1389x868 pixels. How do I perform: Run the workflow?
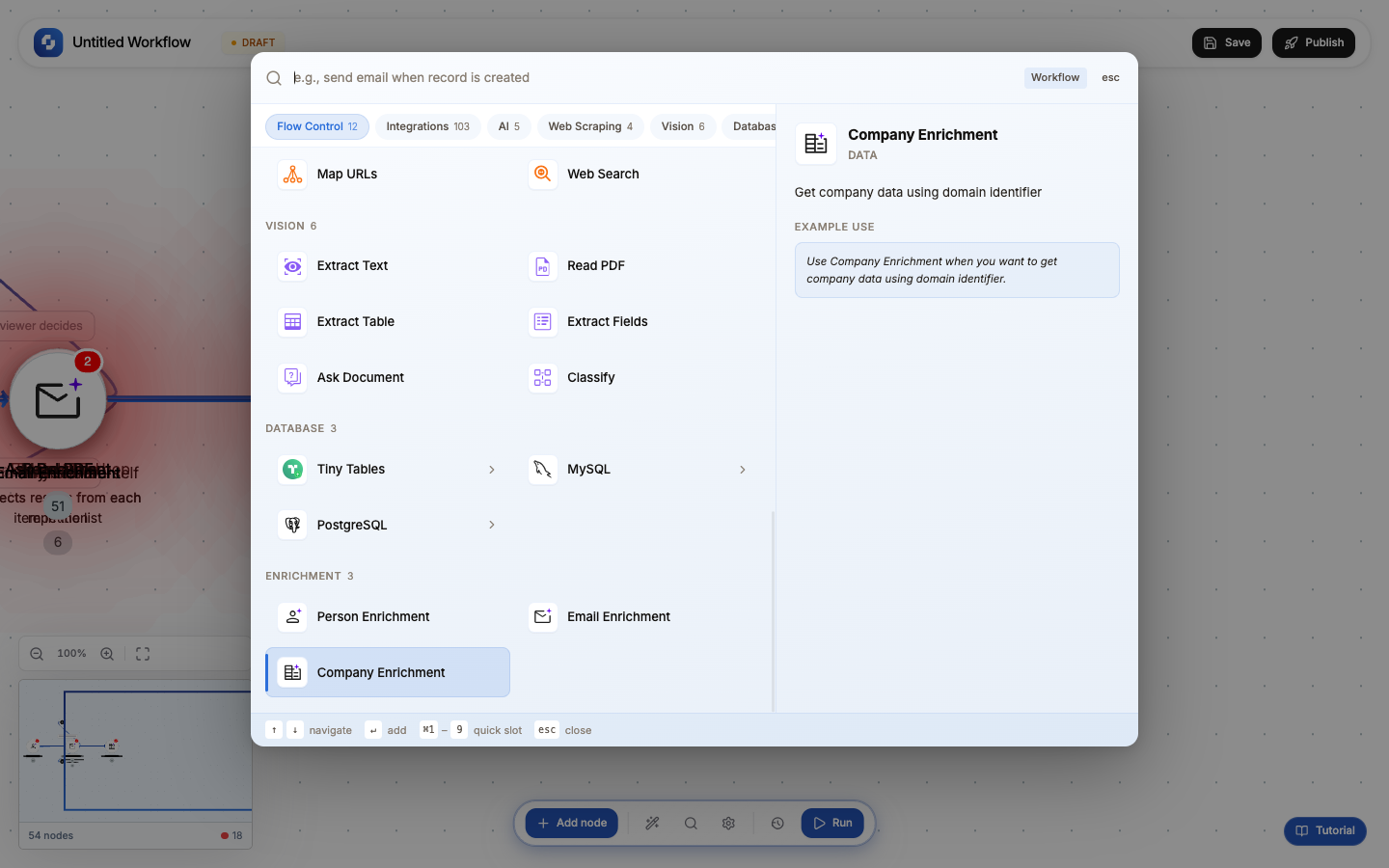pyautogui.click(x=832, y=824)
